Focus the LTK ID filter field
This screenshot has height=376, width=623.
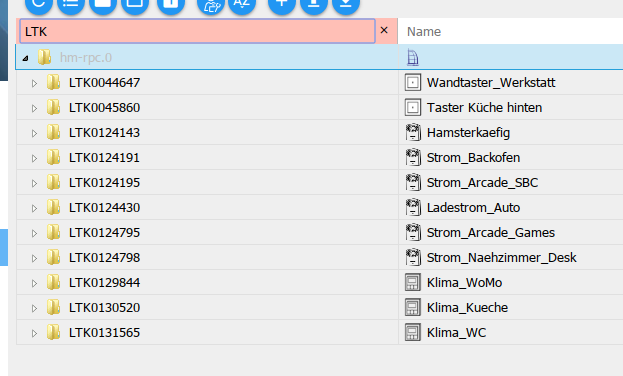coord(197,31)
